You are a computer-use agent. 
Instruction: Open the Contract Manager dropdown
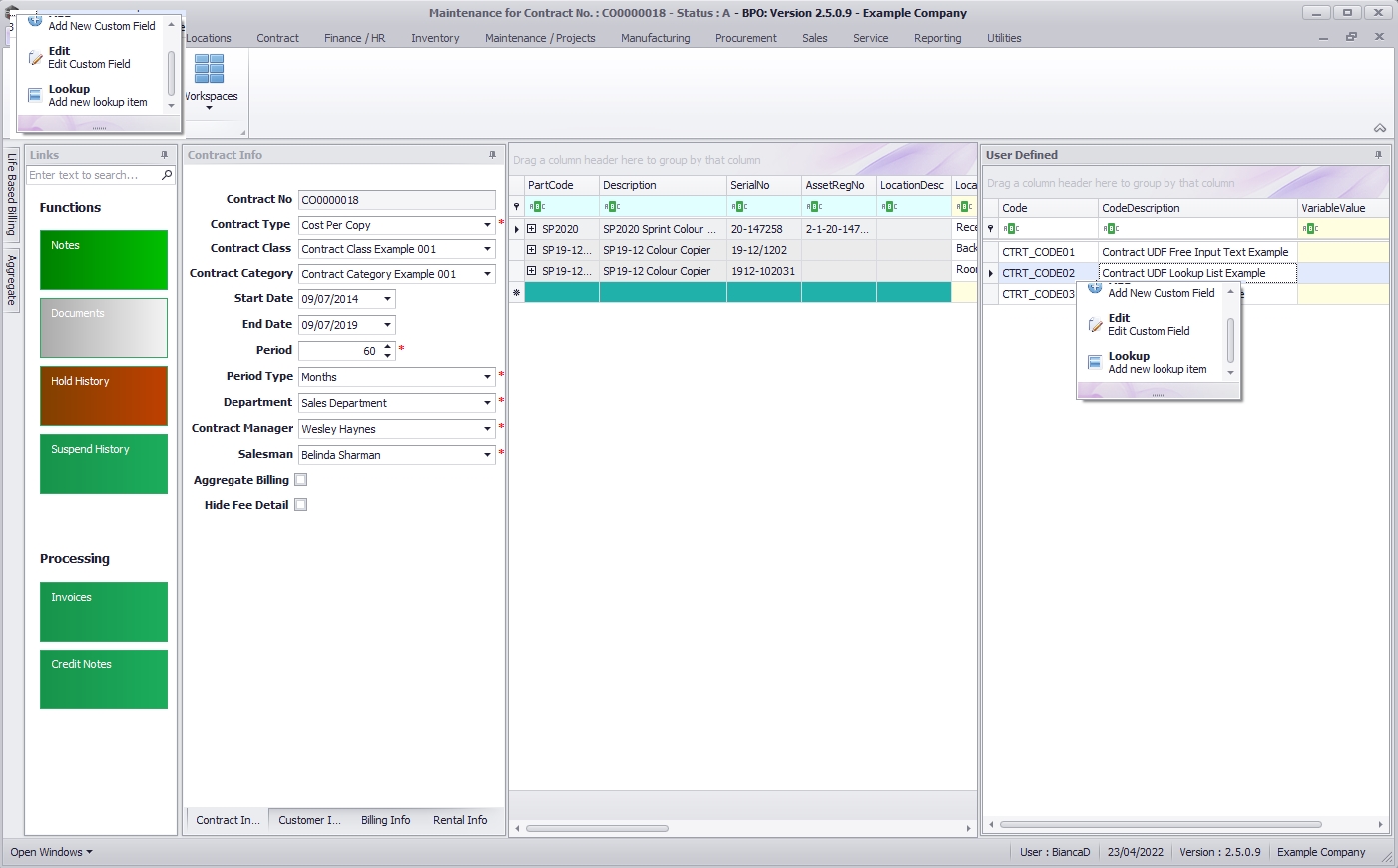point(487,429)
